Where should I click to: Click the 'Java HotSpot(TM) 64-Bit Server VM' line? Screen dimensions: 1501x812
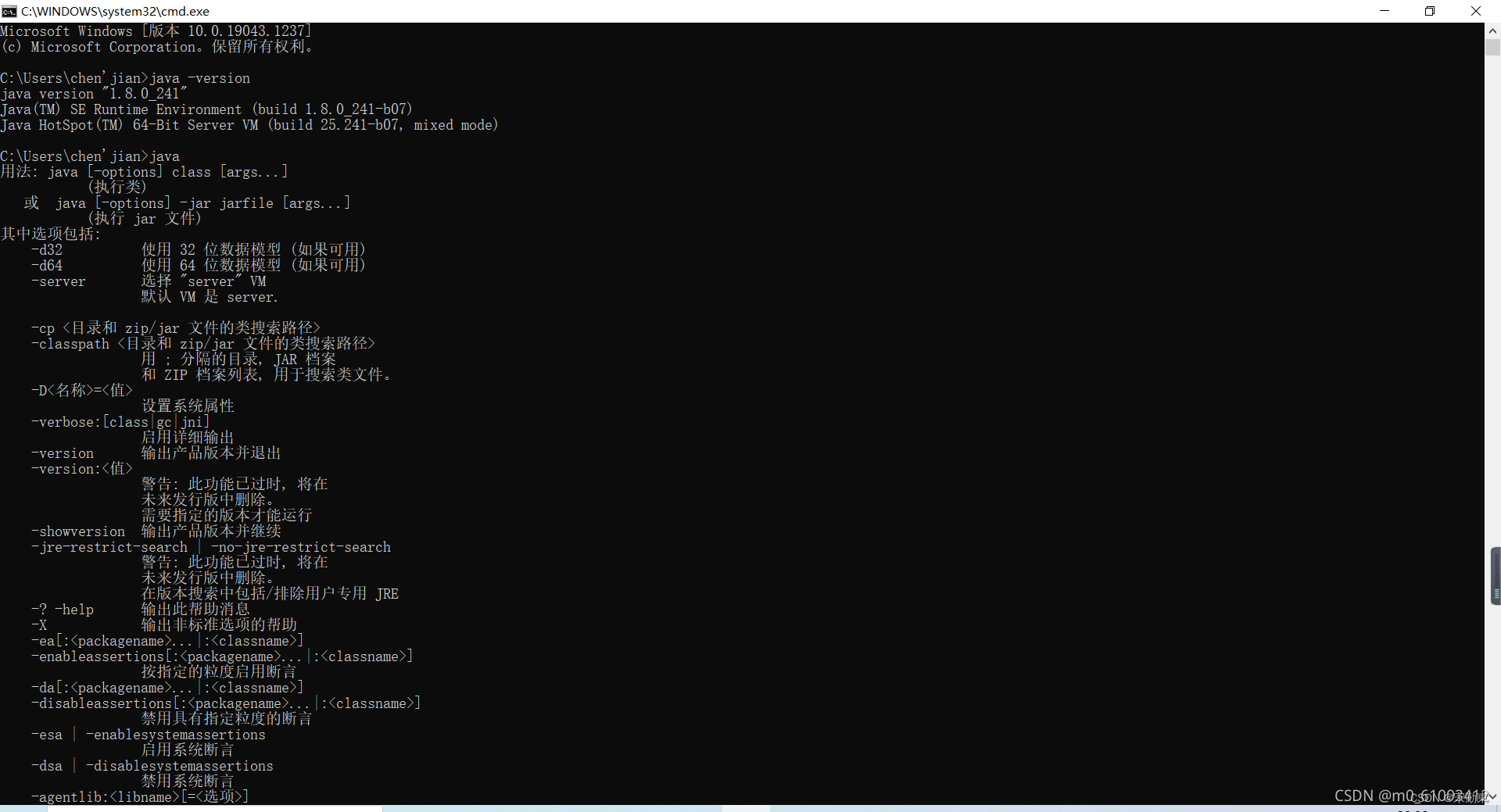[x=249, y=125]
